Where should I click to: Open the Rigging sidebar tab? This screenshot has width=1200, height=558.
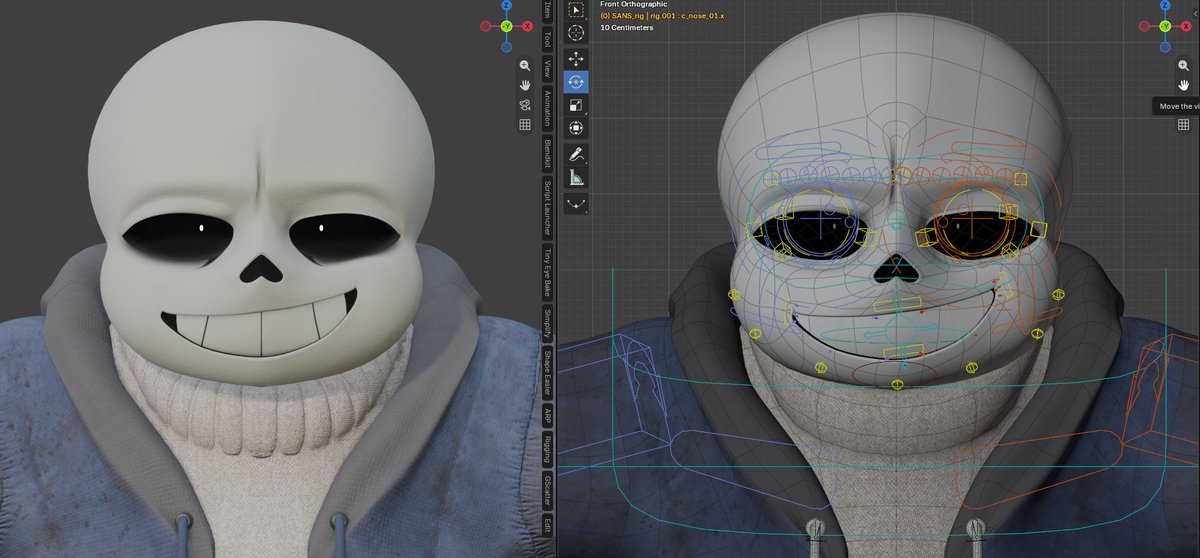547,449
